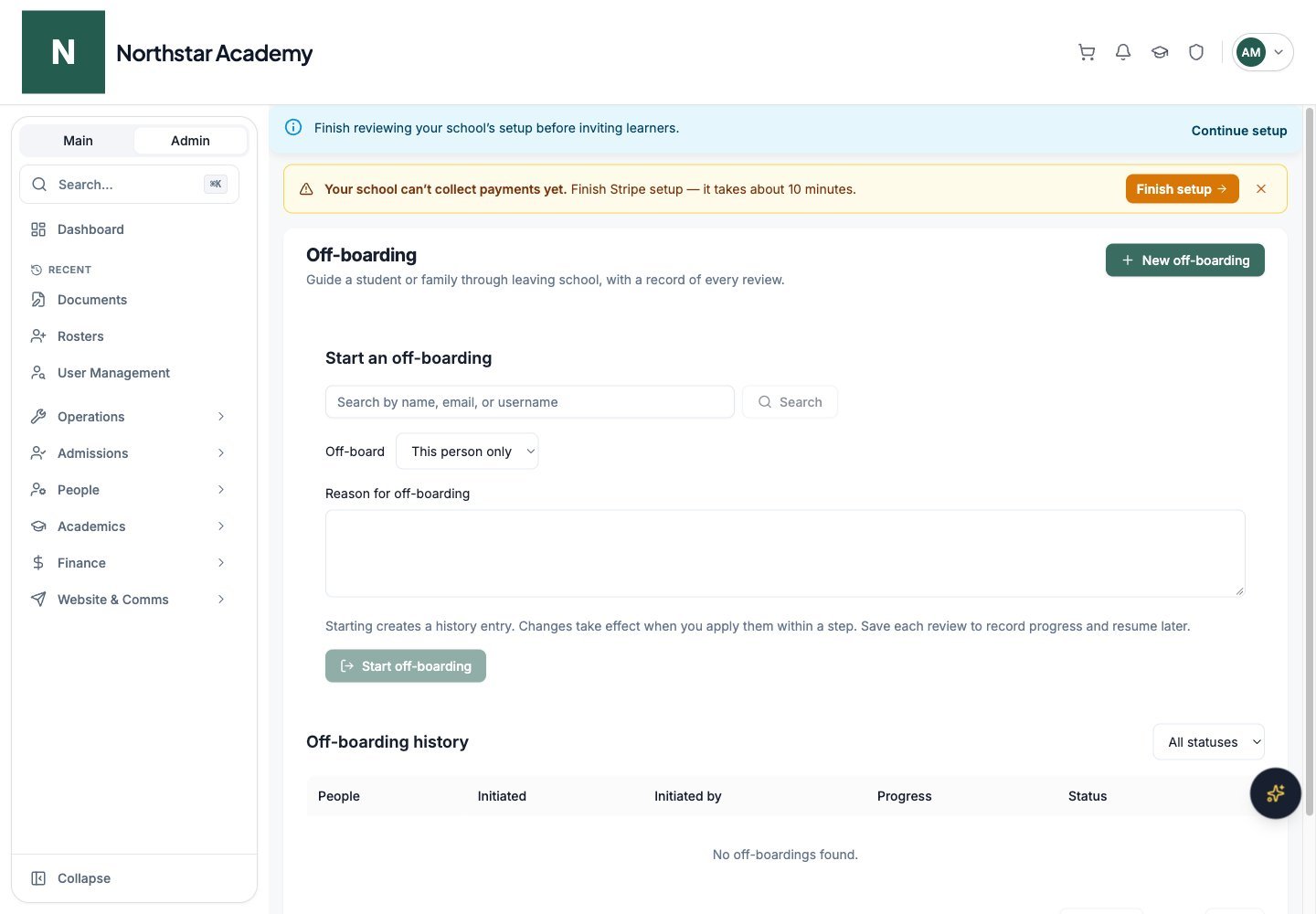This screenshot has width=1316, height=914.
Task: Click the Initiated column header
Action: point(502,796)
